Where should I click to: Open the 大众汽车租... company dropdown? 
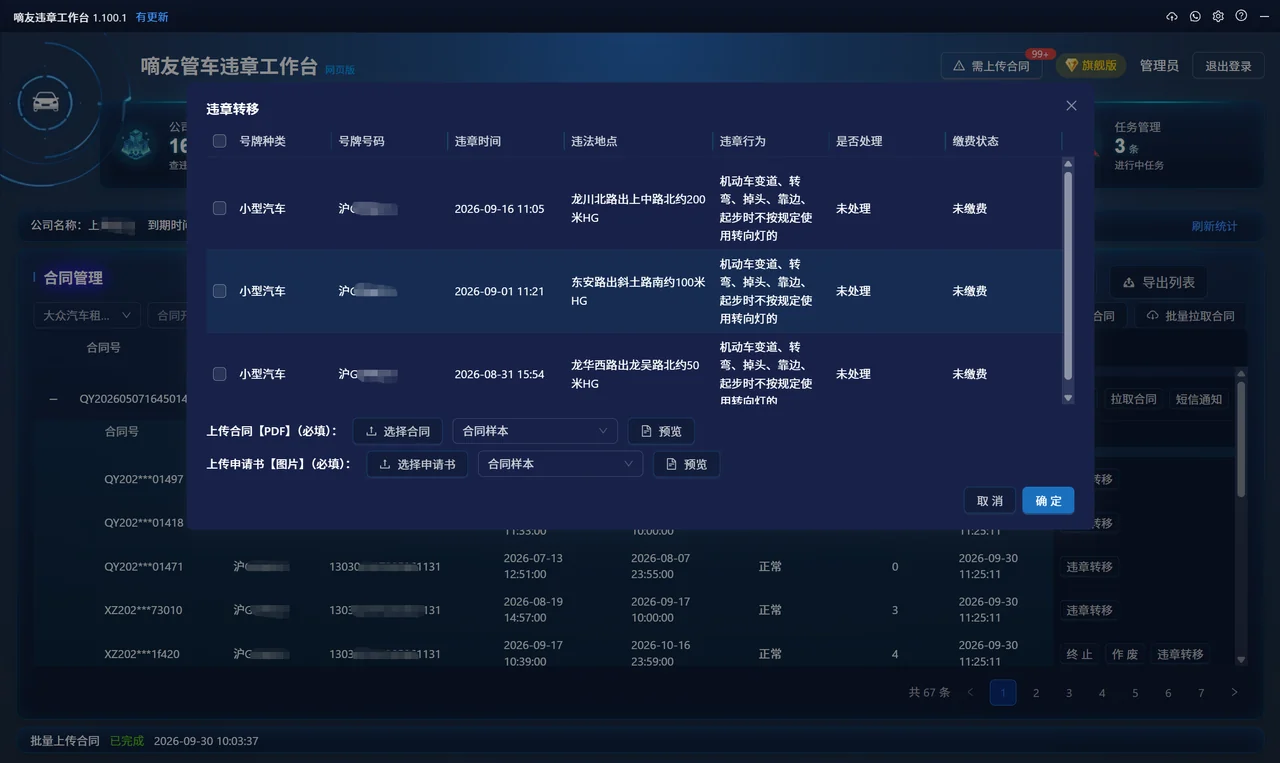86,316
